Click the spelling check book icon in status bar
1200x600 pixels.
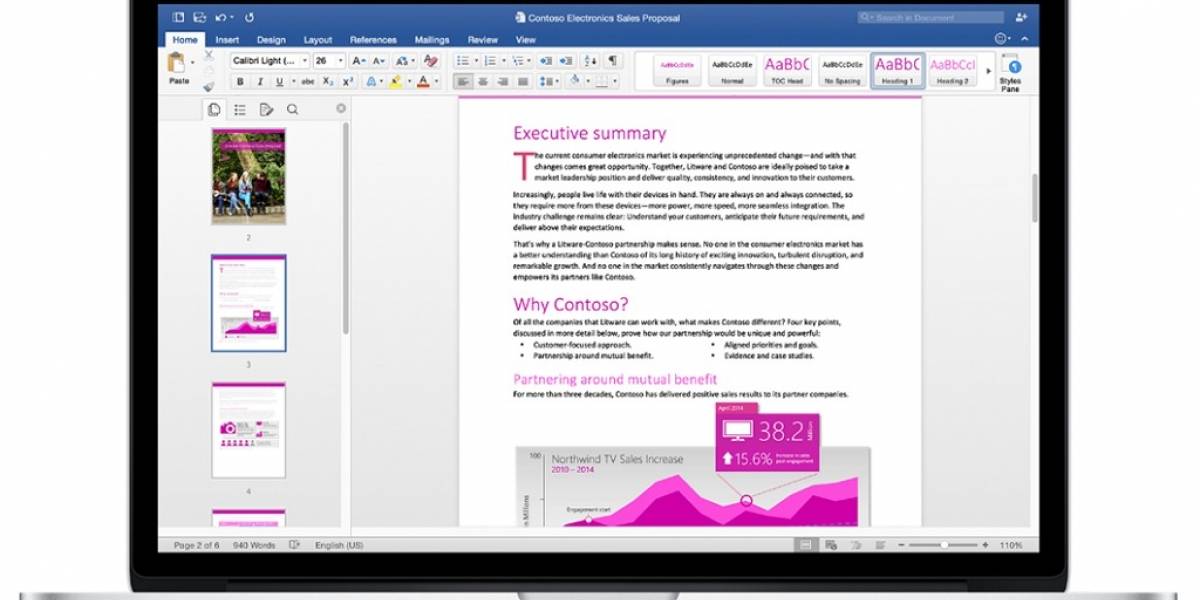[294, 545]
